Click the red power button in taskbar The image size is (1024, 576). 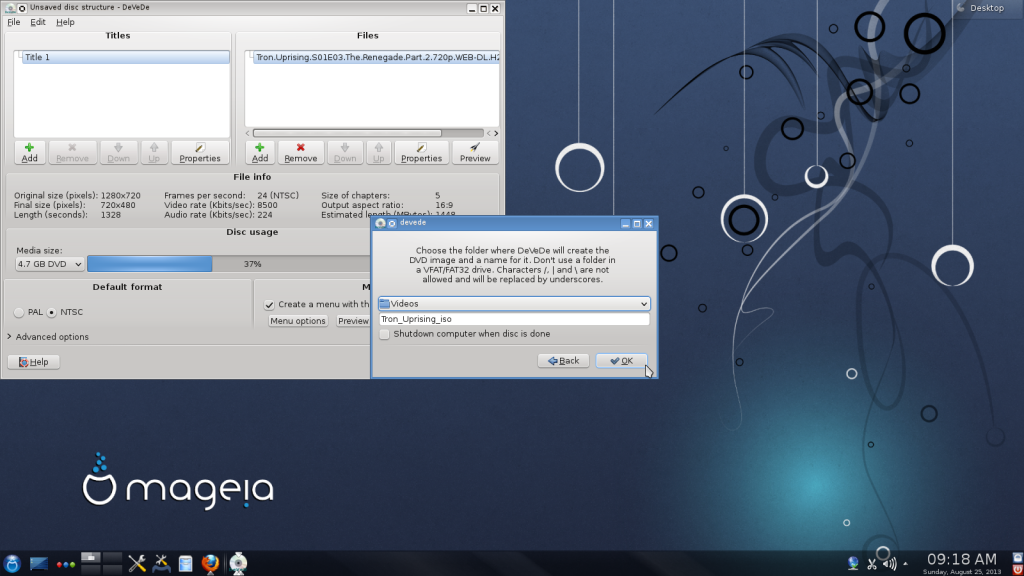point(1017,569)
